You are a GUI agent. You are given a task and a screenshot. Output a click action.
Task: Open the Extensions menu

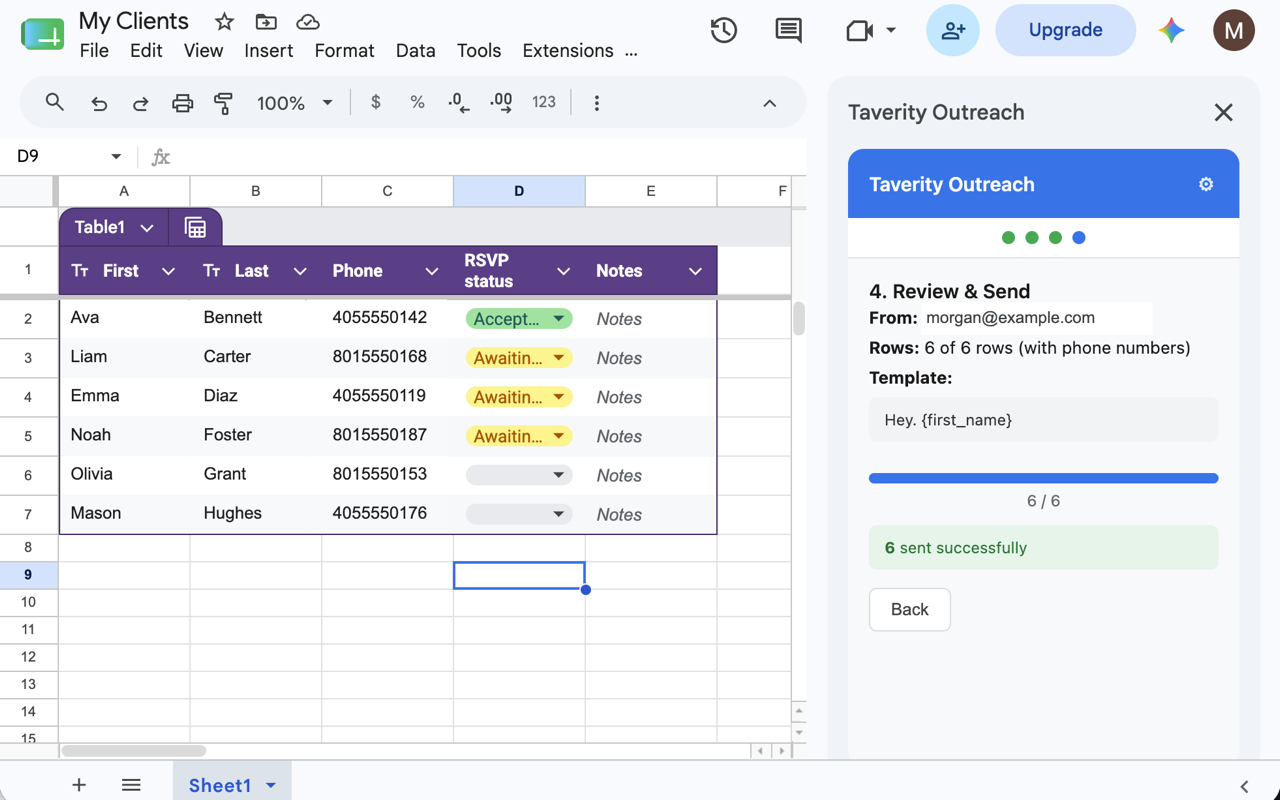click(x=568, y=51)
